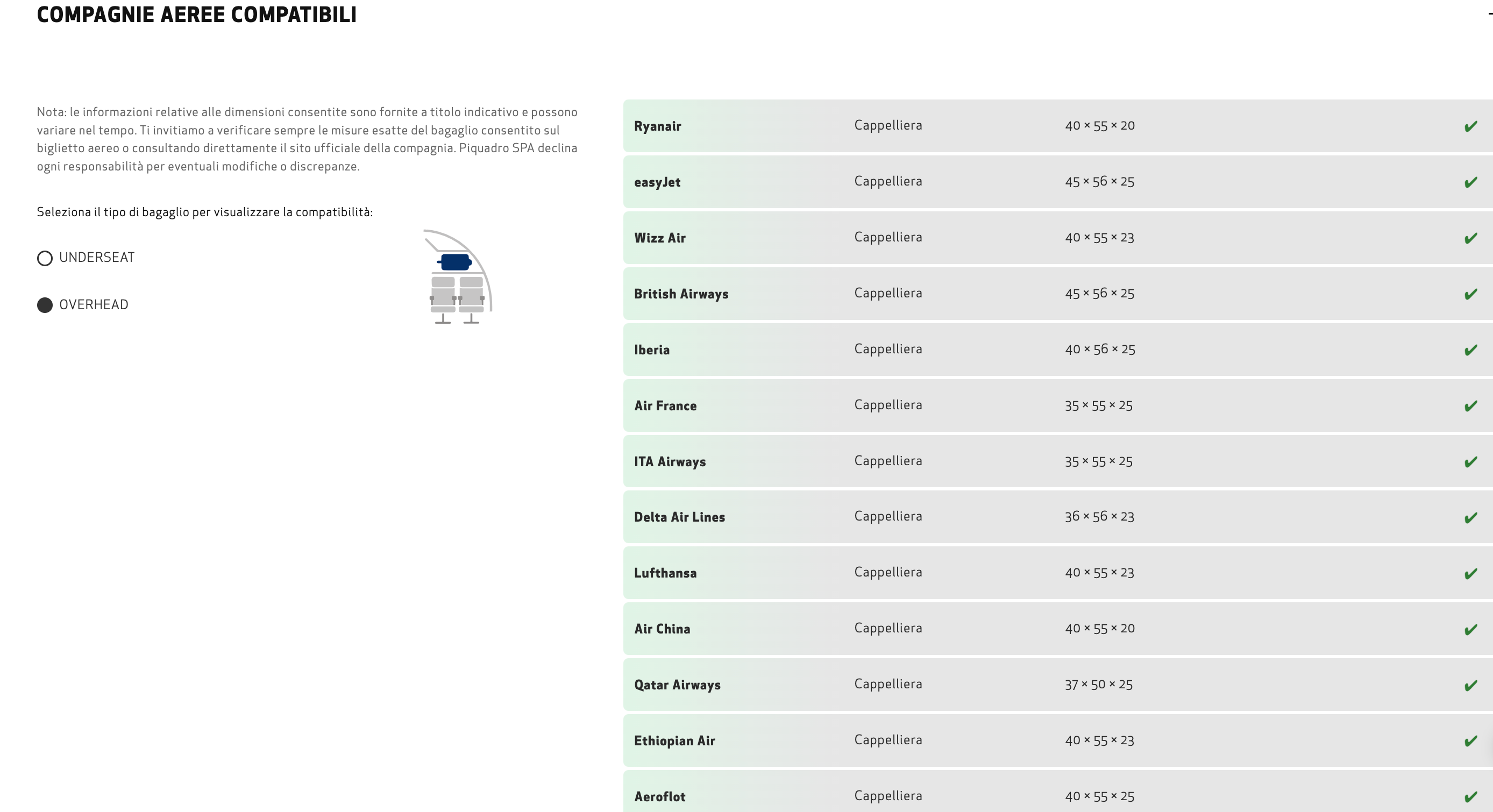Click the Qatar Airways green checkmark
1493x812 pixels.
tap(1470, 686)
